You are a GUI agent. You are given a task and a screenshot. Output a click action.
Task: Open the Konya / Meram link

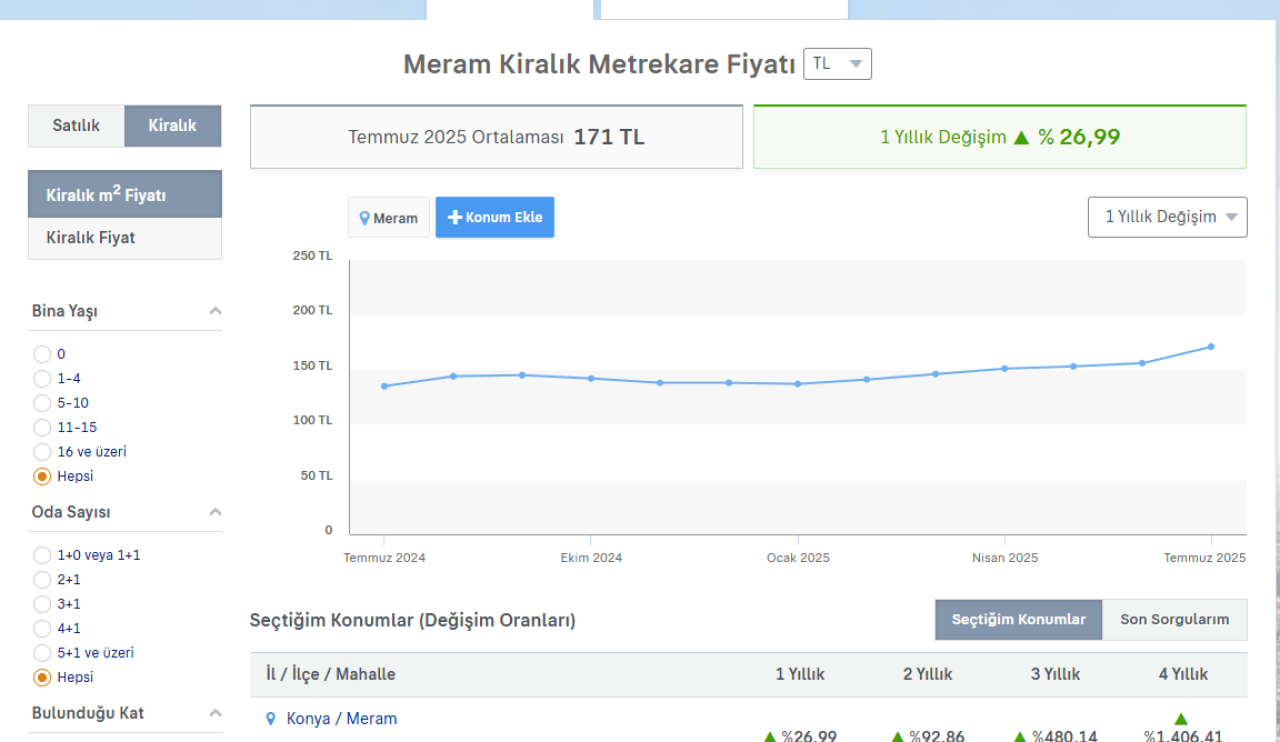point(342,718)
